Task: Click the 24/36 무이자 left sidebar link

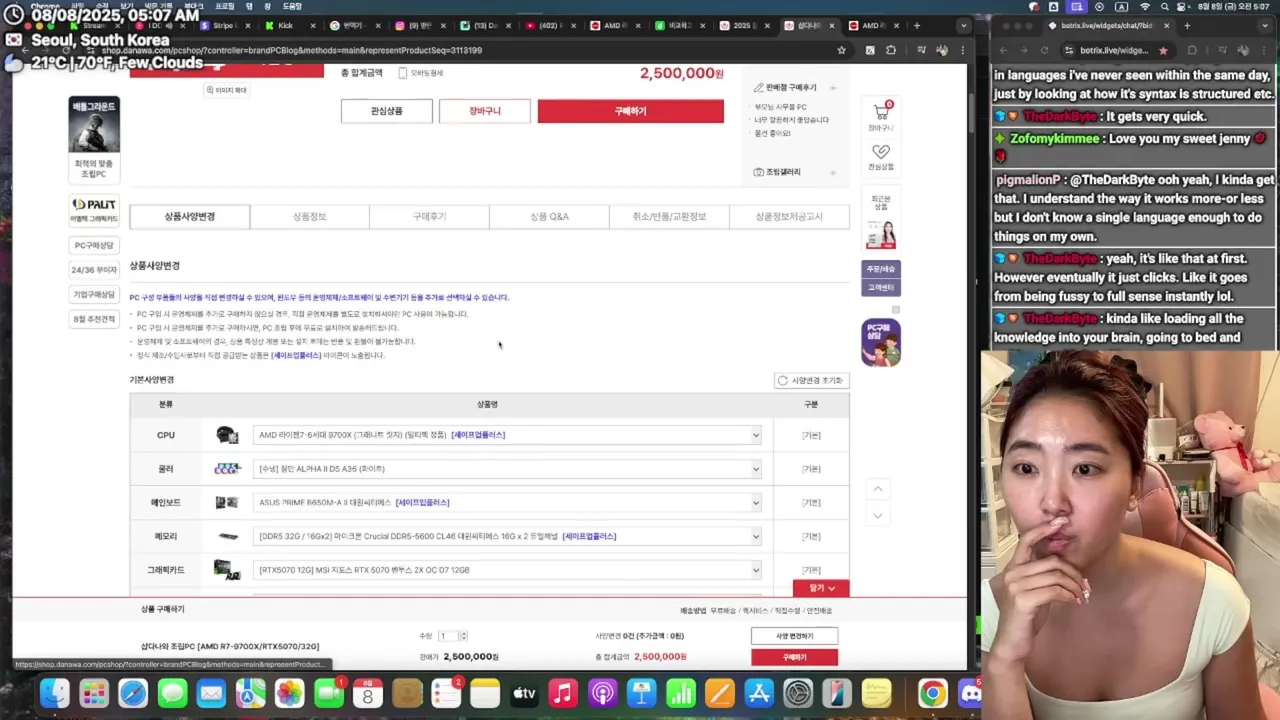Action: 94,270
